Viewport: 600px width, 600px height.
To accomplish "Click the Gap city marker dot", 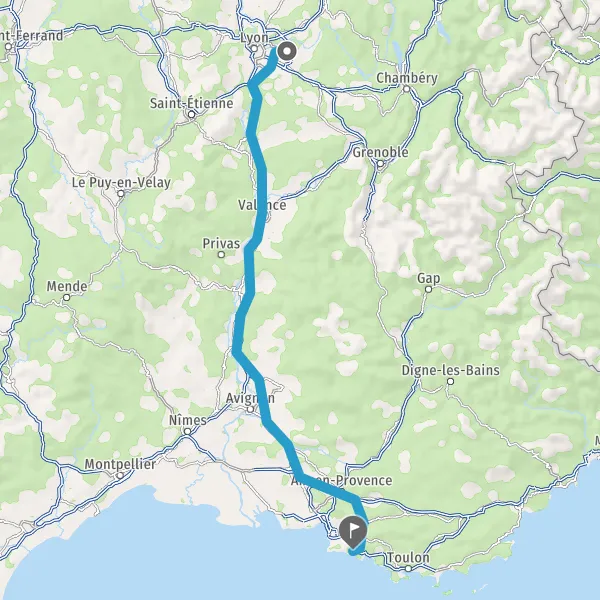I will click(429, 289).
